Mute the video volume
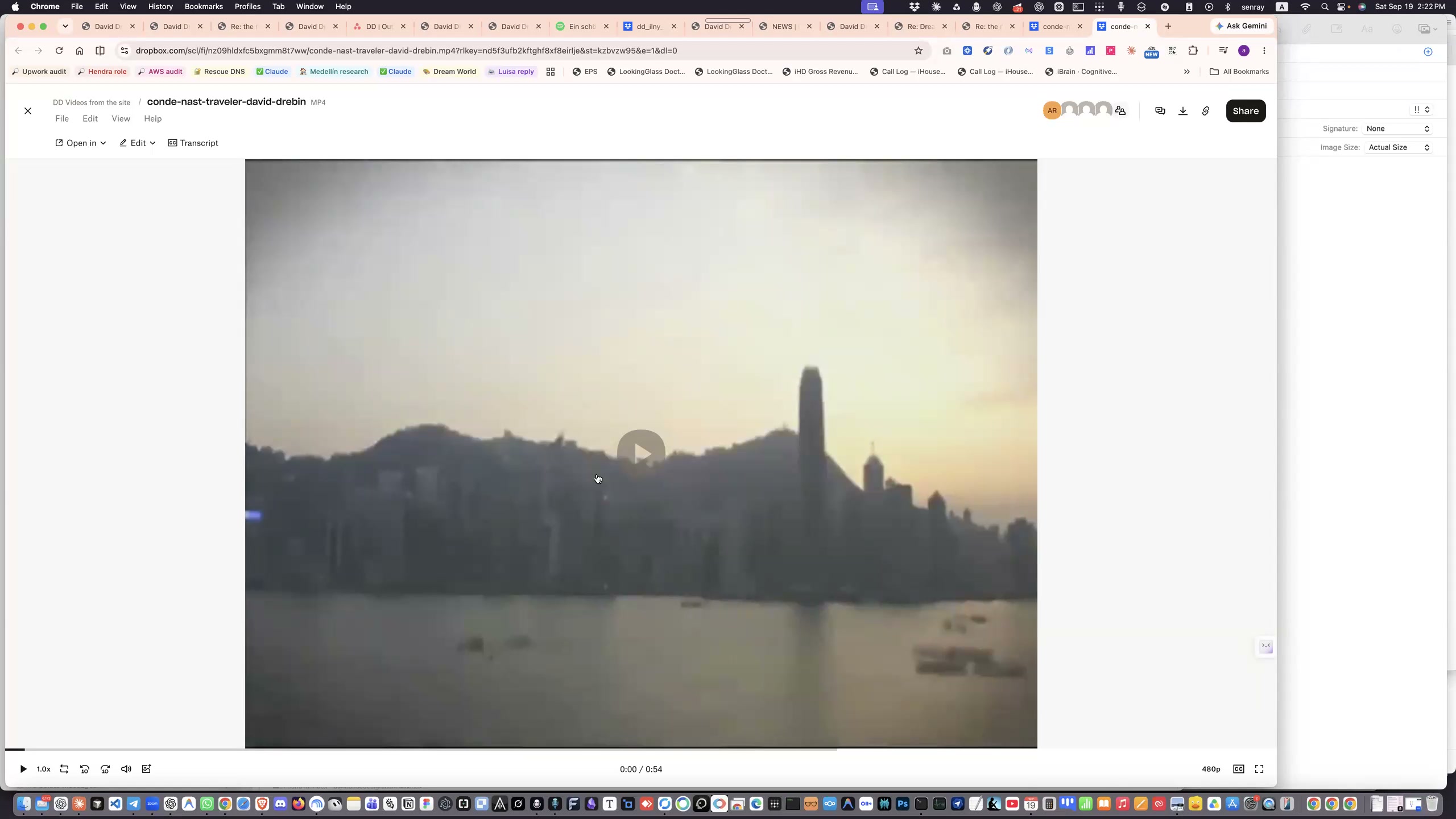The image size is (1456, 819). pos(126,769)
